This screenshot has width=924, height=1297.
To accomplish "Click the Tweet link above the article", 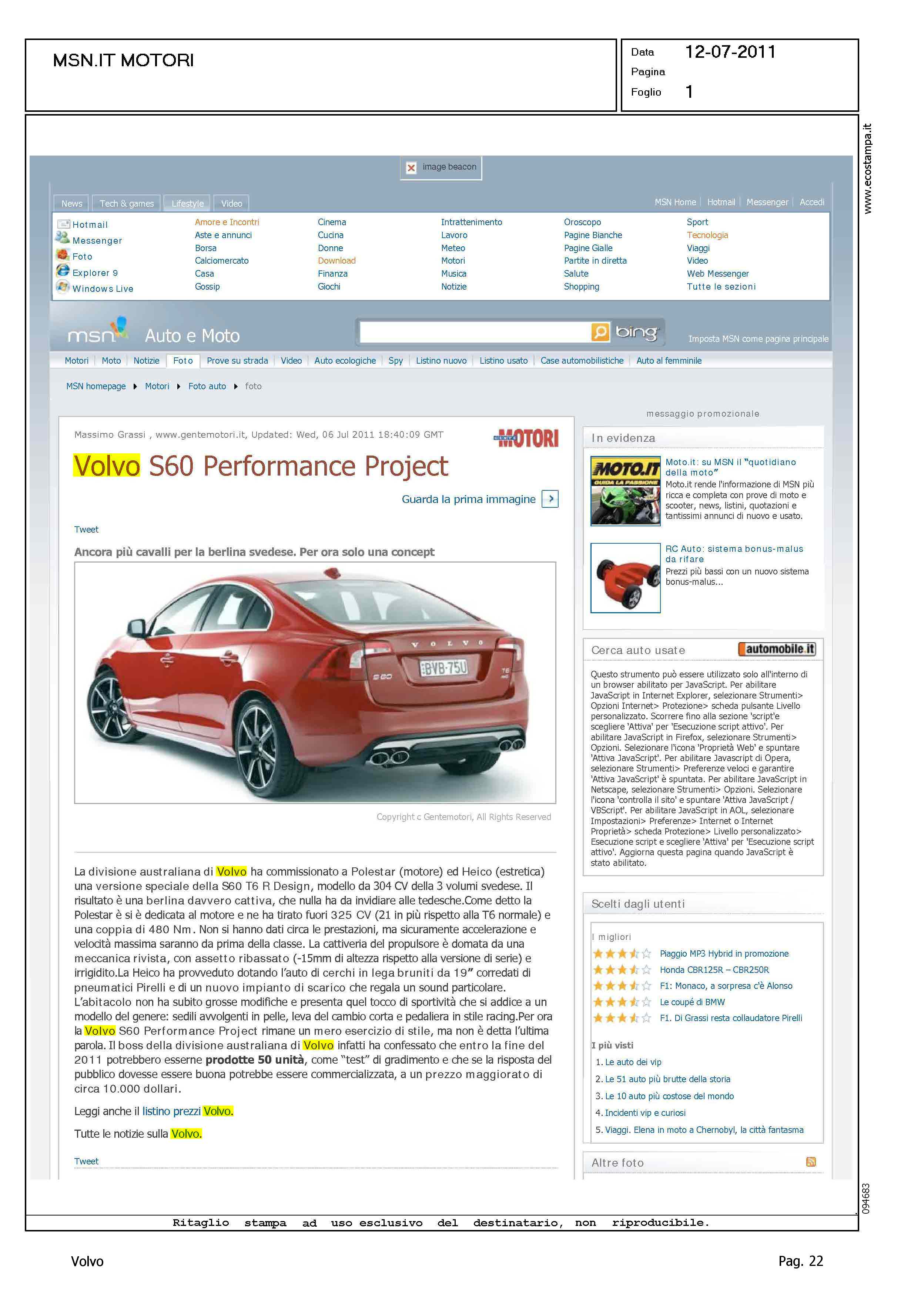I will (x=86, y=529).
